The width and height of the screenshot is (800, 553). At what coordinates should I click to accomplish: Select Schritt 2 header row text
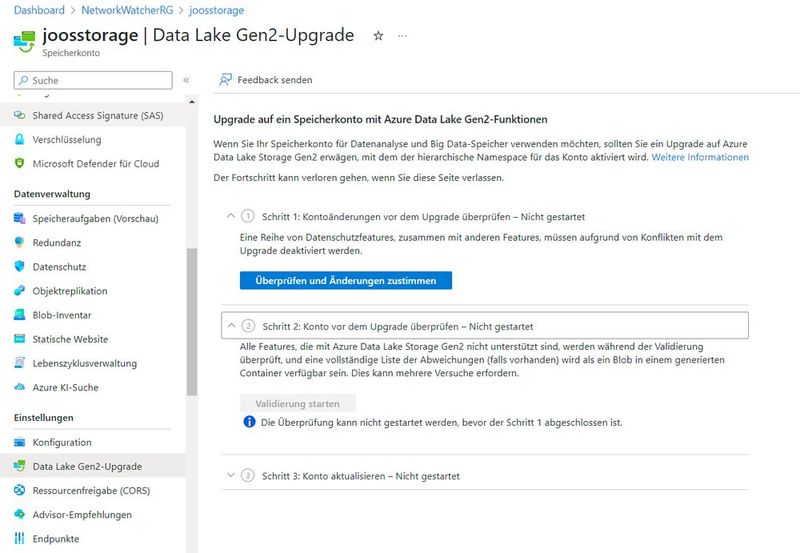397,326
